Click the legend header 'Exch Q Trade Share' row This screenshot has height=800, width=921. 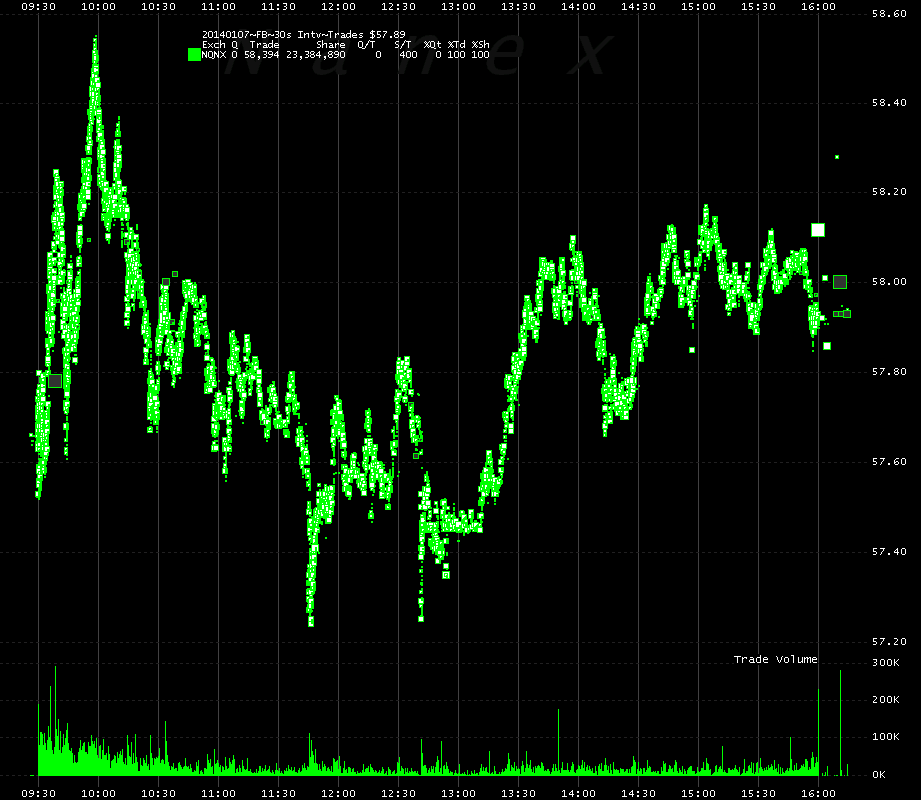tap(345, 45)
